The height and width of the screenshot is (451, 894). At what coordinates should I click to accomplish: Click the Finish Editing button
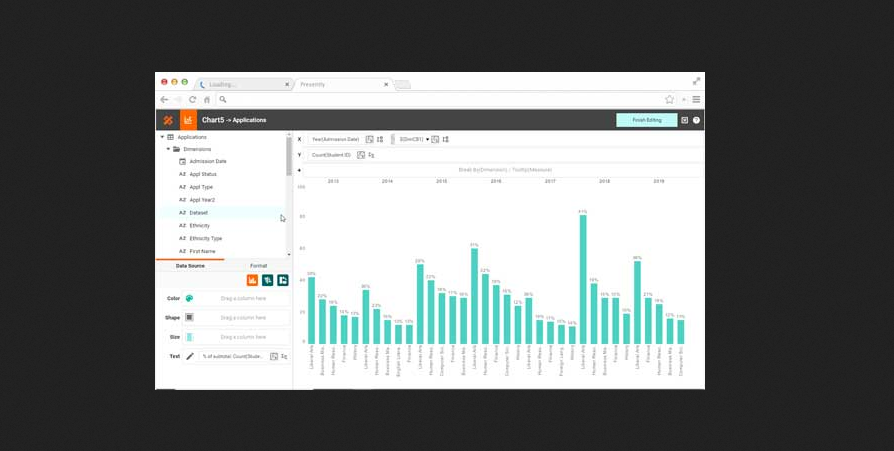tap(646, 120)
